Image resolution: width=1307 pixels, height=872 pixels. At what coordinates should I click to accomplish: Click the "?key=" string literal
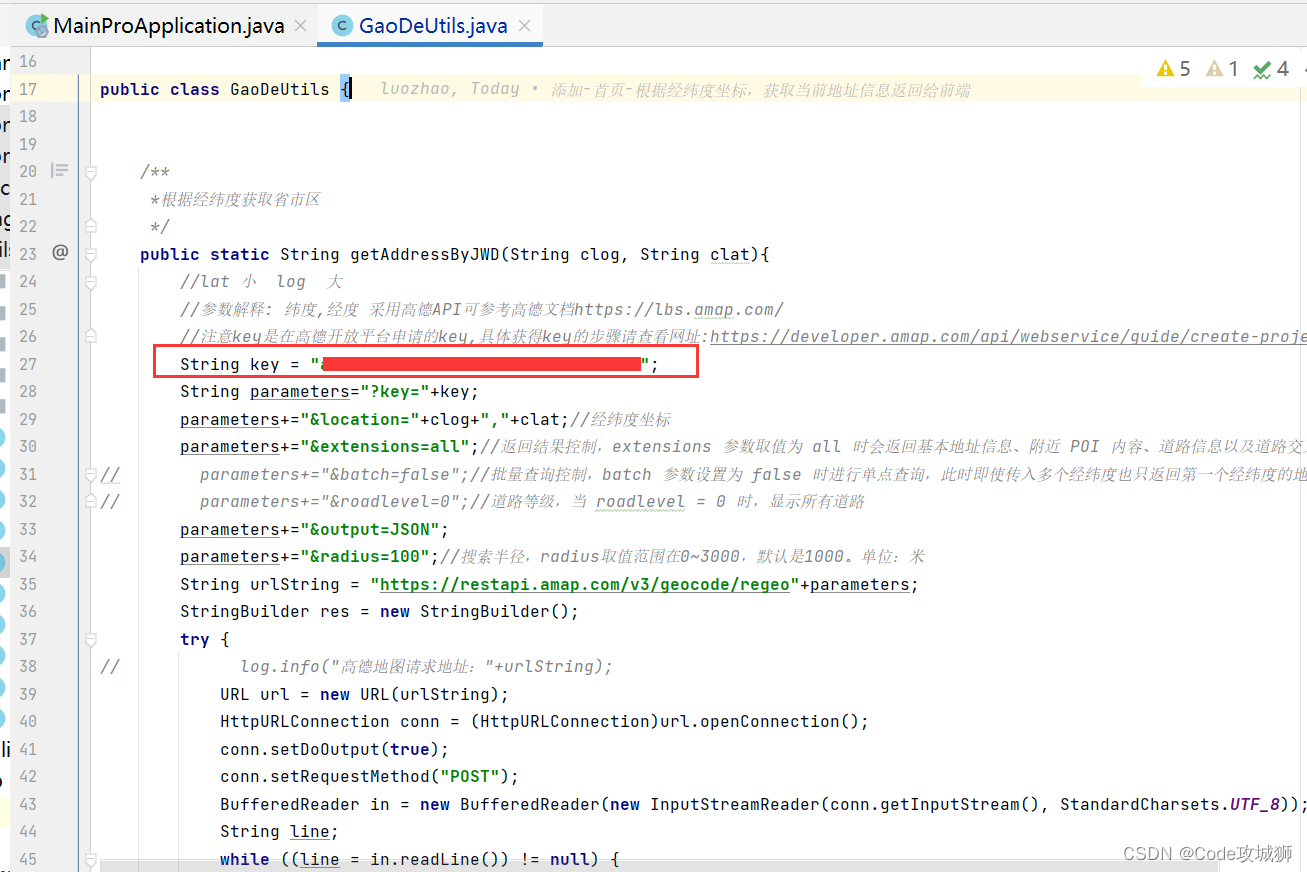[x=395, y=392]
